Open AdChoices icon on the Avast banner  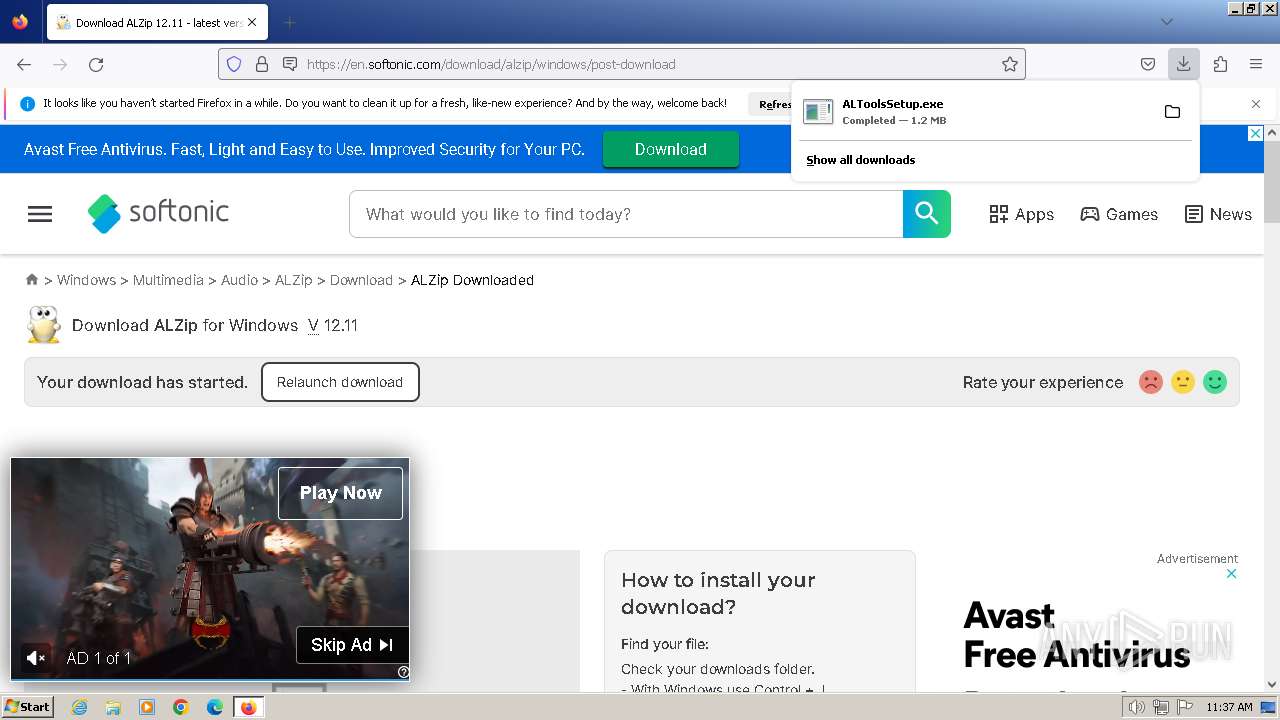point(1256,133)
